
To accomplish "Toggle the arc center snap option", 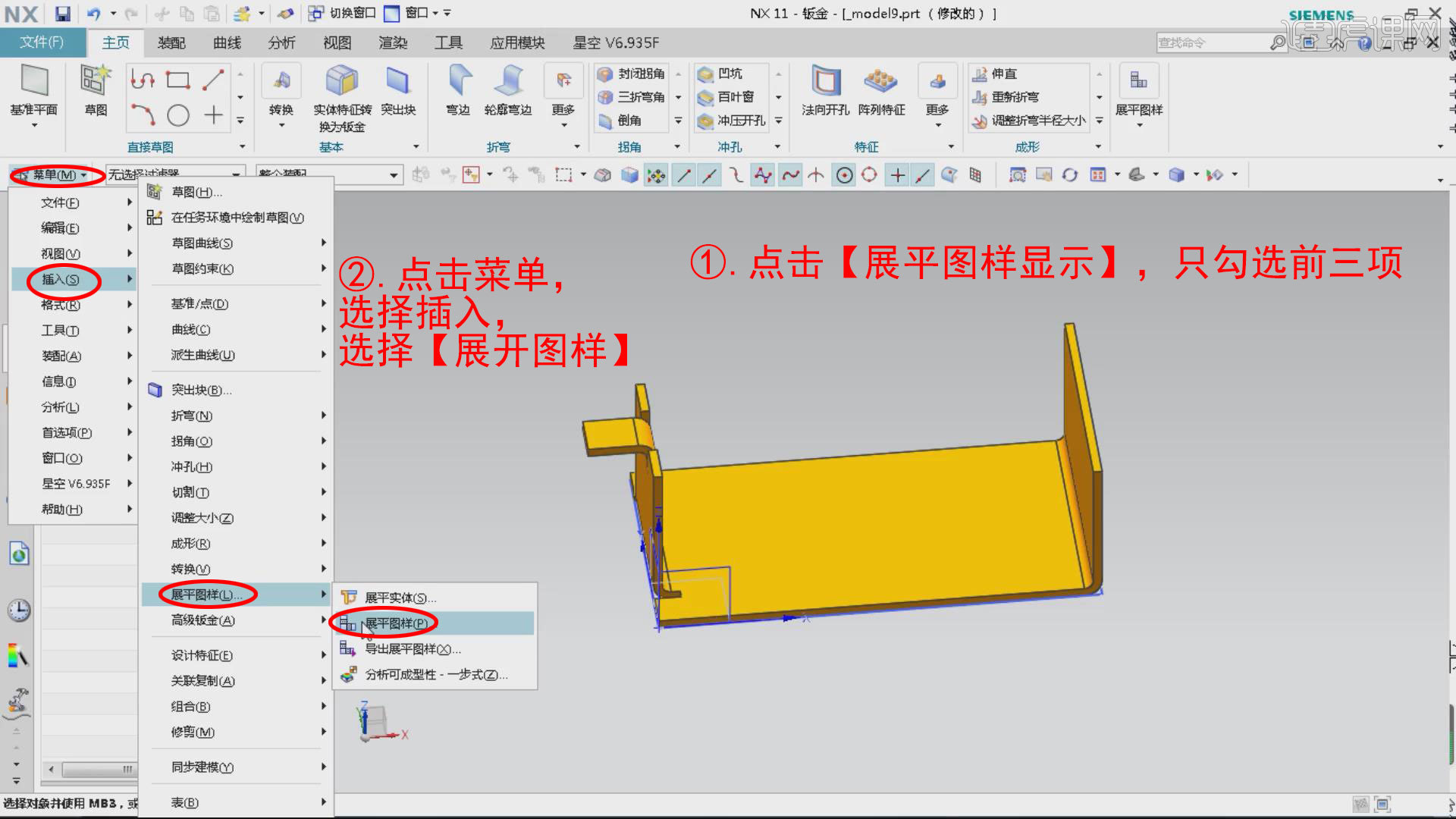I will [x=844, y=176].
